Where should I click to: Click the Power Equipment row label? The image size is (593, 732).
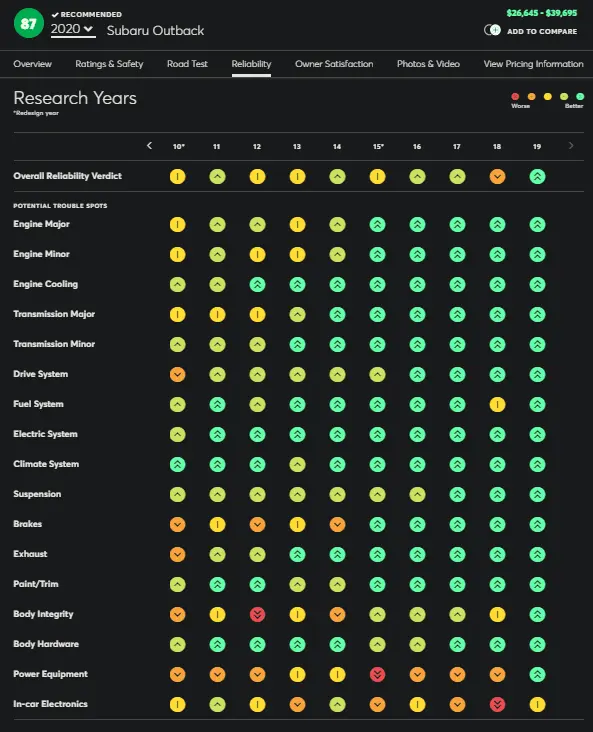click(x=50, y=674)
